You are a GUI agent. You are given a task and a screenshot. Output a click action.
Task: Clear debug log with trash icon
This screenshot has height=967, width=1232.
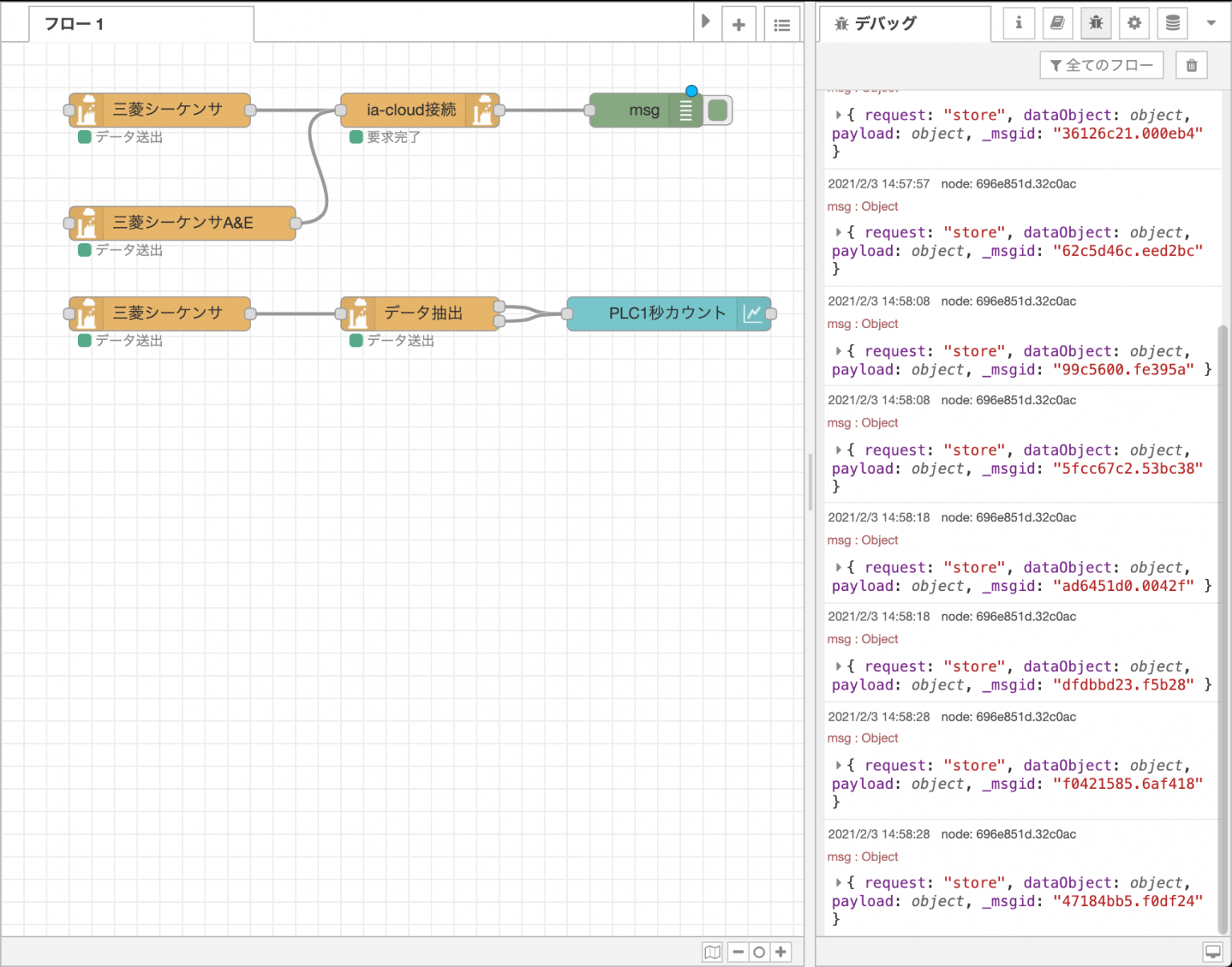tap(1192, 66)
